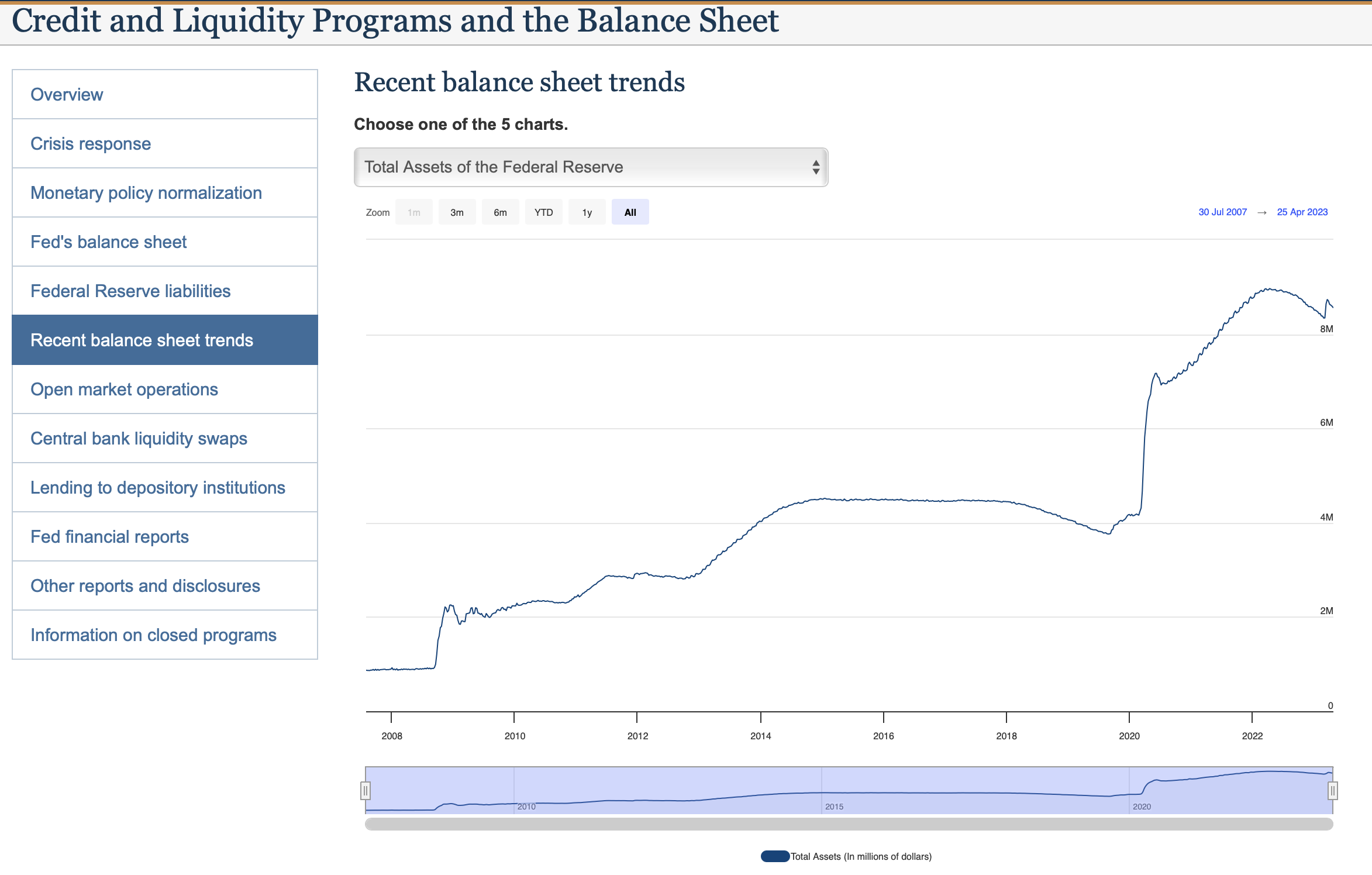The height and width of the screenshot is (875, 1372).
Task: Click the All zoom button
Action: 630,212
